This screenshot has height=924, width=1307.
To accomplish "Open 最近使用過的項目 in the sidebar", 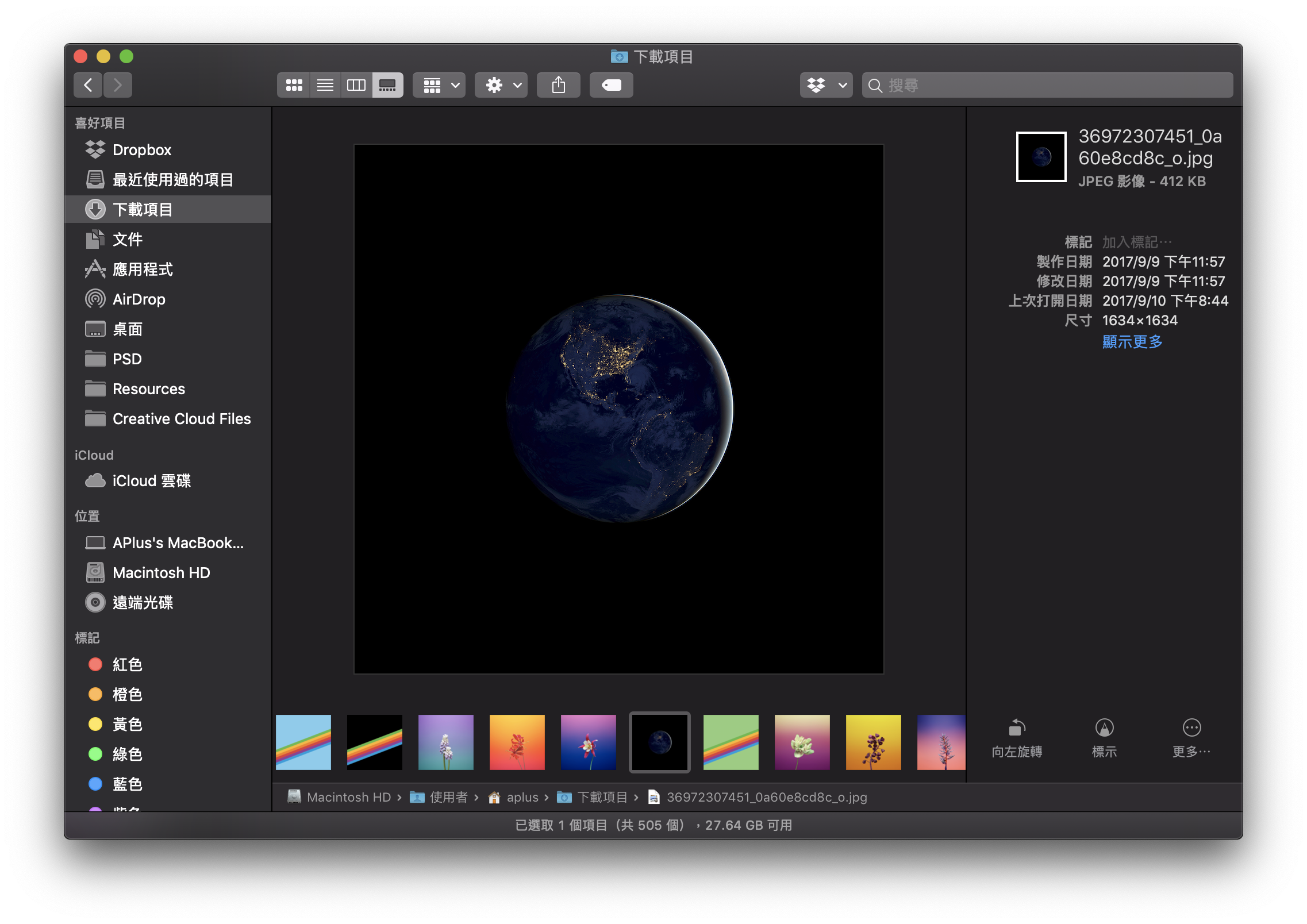I will pyautogui.click(x=168, y=180).
